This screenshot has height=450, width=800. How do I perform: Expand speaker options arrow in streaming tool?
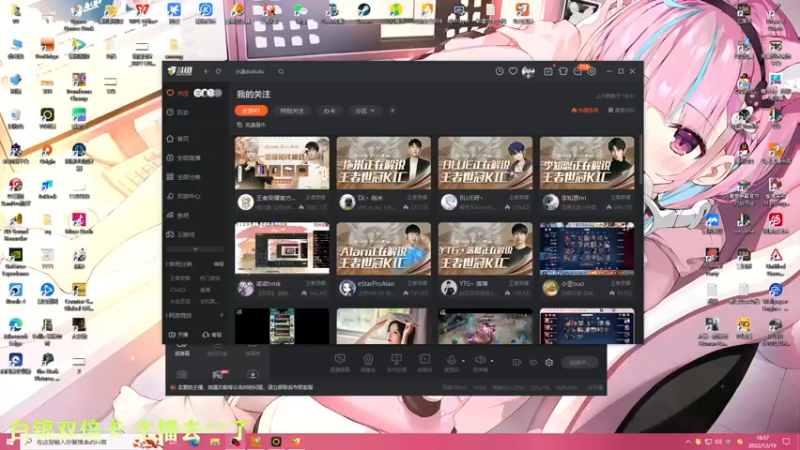click(492, 361)
